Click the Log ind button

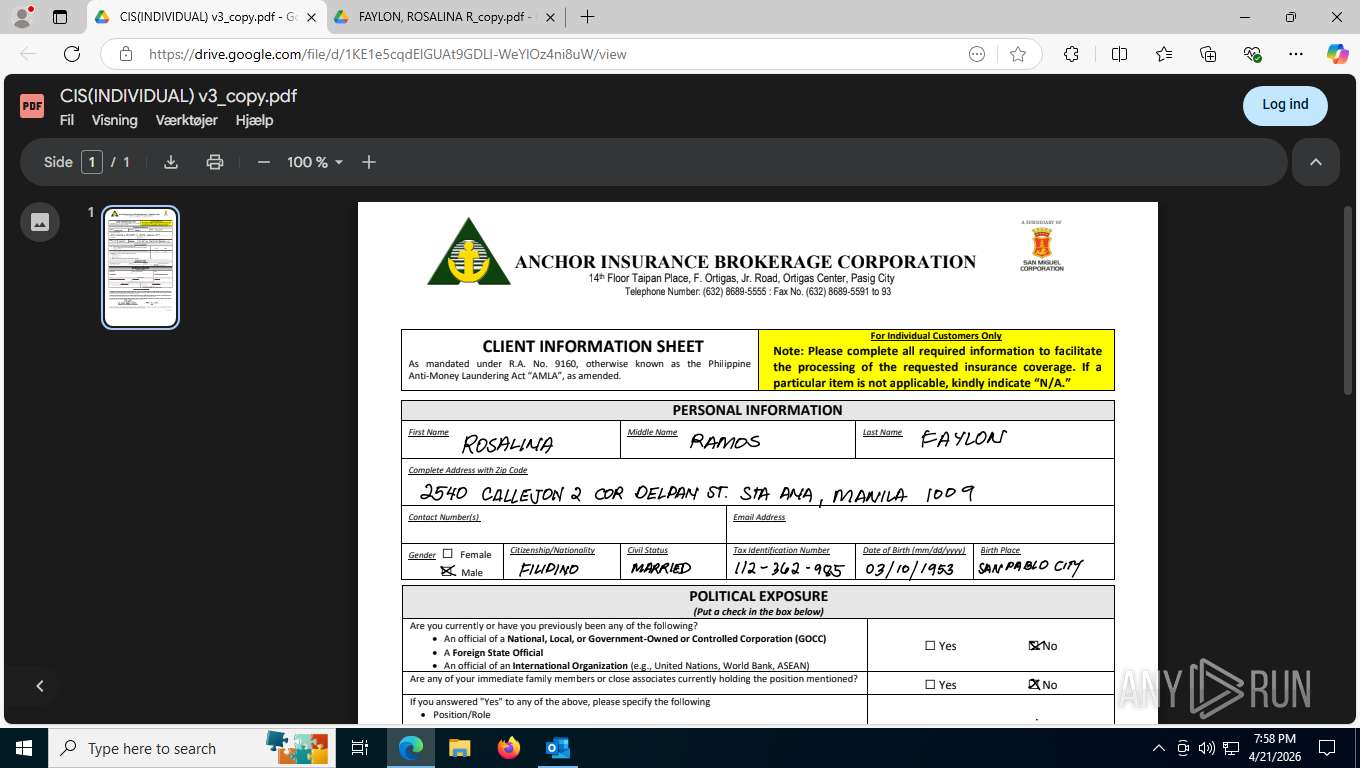(x=1285, y=105)
